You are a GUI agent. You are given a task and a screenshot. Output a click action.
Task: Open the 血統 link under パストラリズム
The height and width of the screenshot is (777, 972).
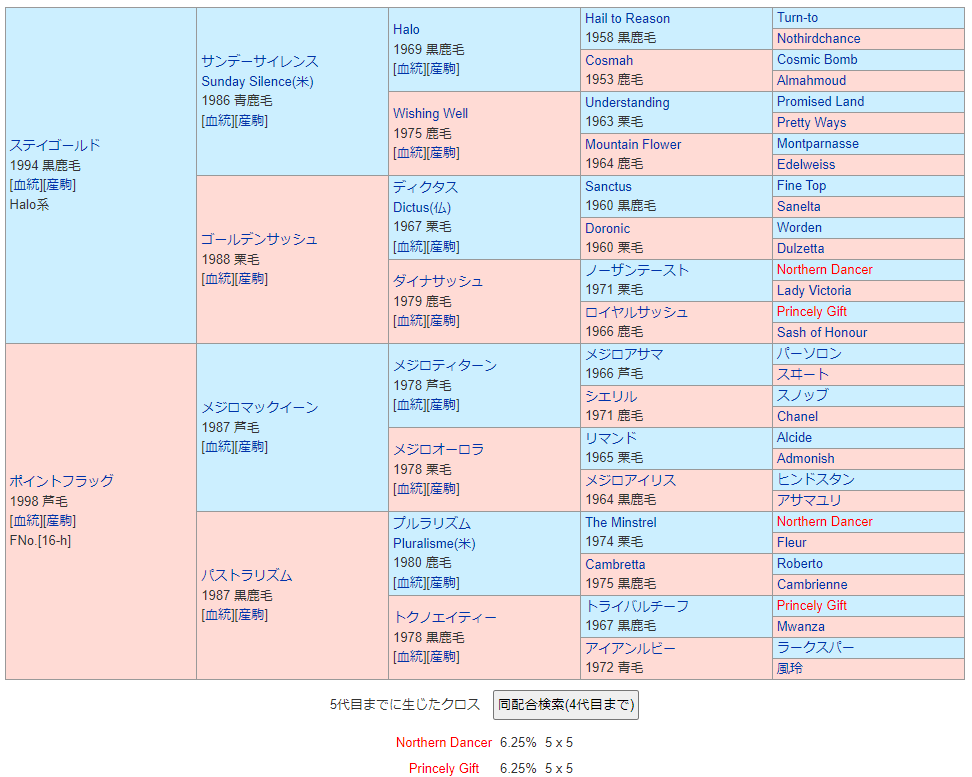[x=217, y=615]
